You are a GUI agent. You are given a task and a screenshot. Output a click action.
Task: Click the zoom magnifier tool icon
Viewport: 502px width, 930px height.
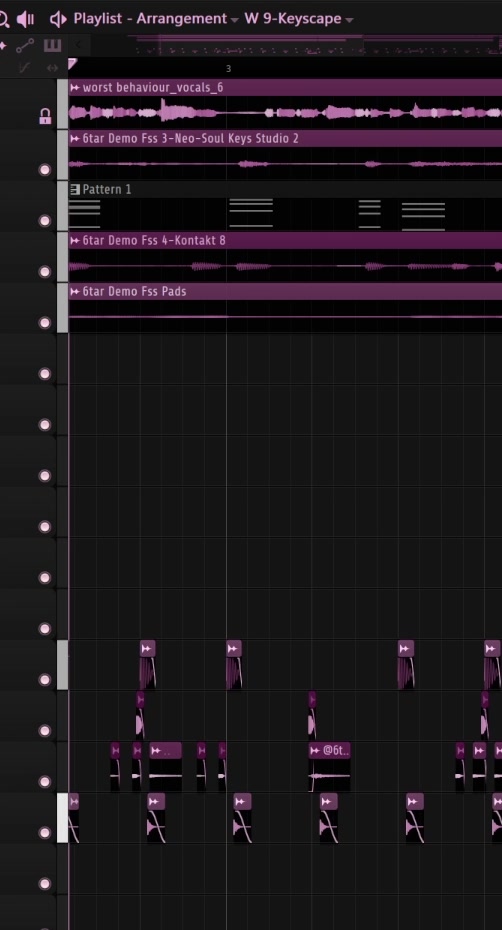tap(3, 20)
